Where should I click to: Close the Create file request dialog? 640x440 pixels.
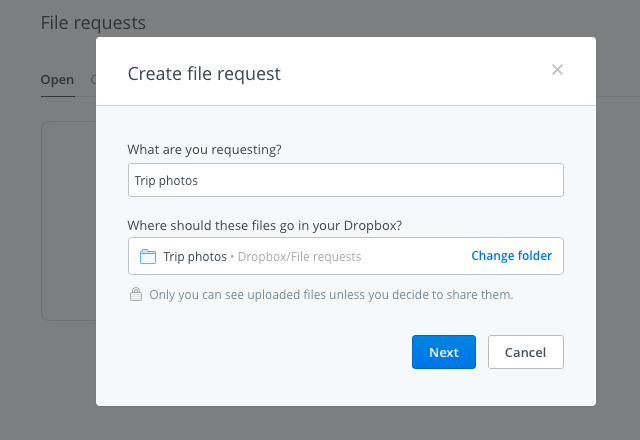558,70
